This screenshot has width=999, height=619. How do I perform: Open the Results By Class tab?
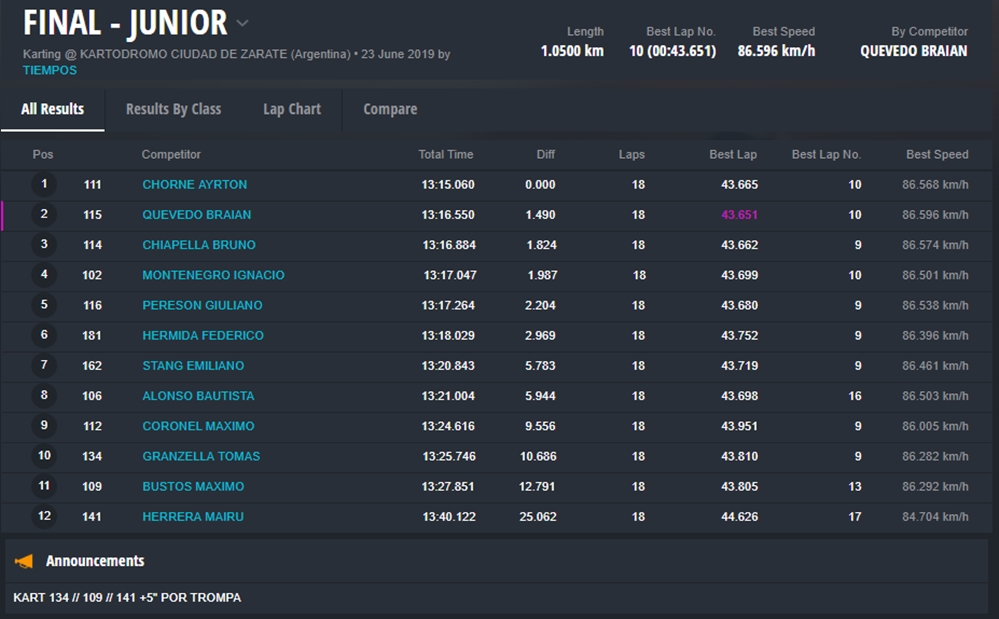click(173, 109)
